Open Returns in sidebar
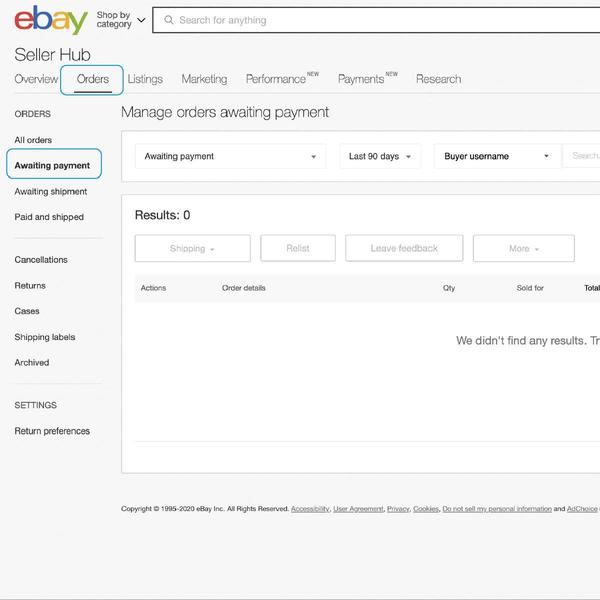This screenshot has width=600, height=600. [x=30, y=285]
